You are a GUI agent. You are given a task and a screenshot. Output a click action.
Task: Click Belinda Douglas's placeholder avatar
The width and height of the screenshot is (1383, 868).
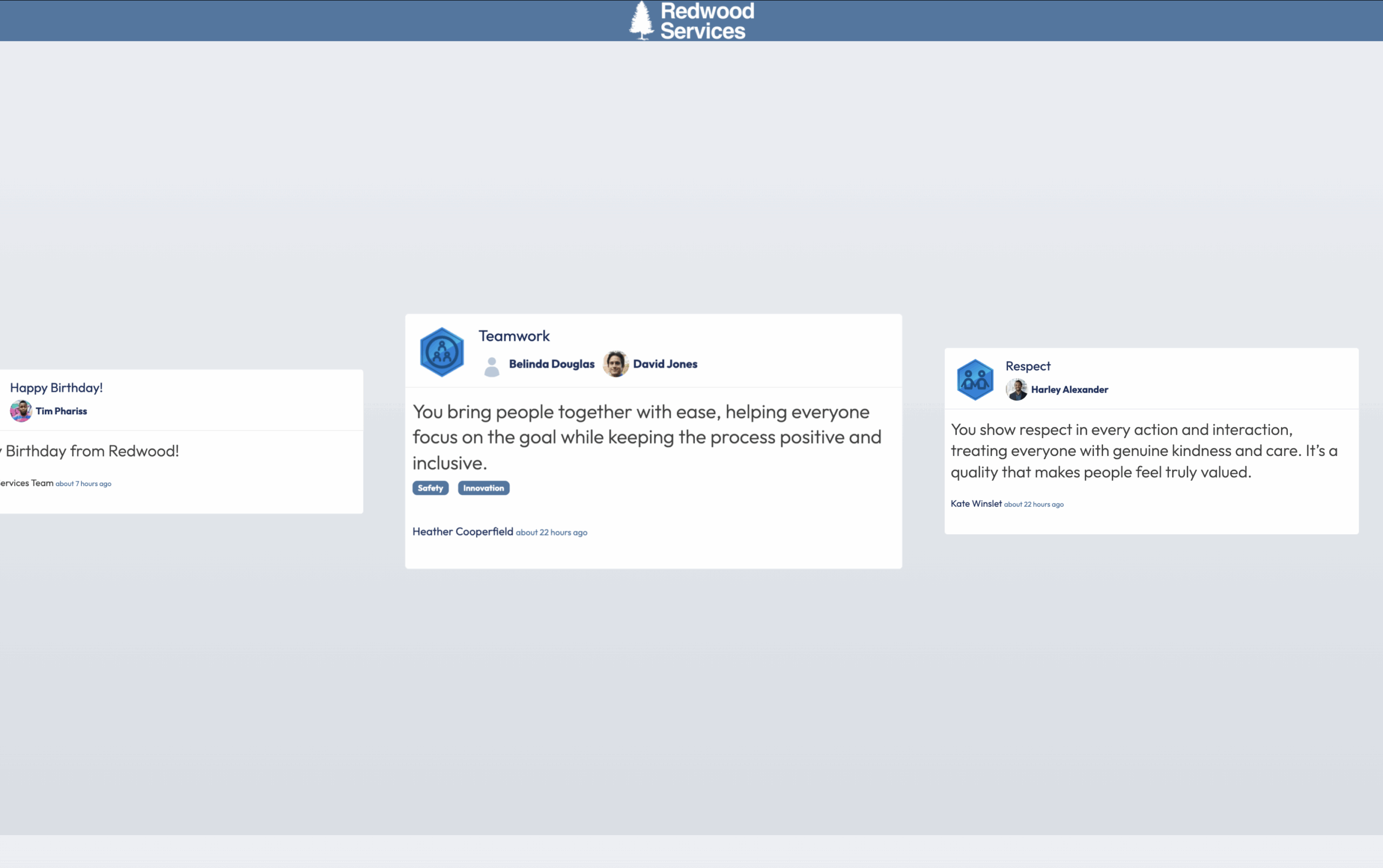(x=493, y=366)
